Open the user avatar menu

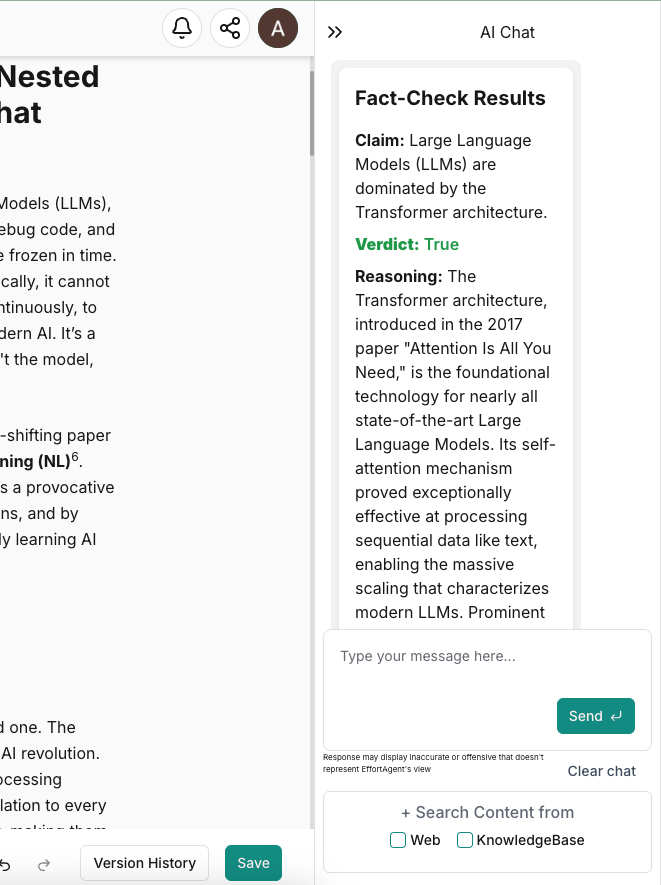[278, 29]
